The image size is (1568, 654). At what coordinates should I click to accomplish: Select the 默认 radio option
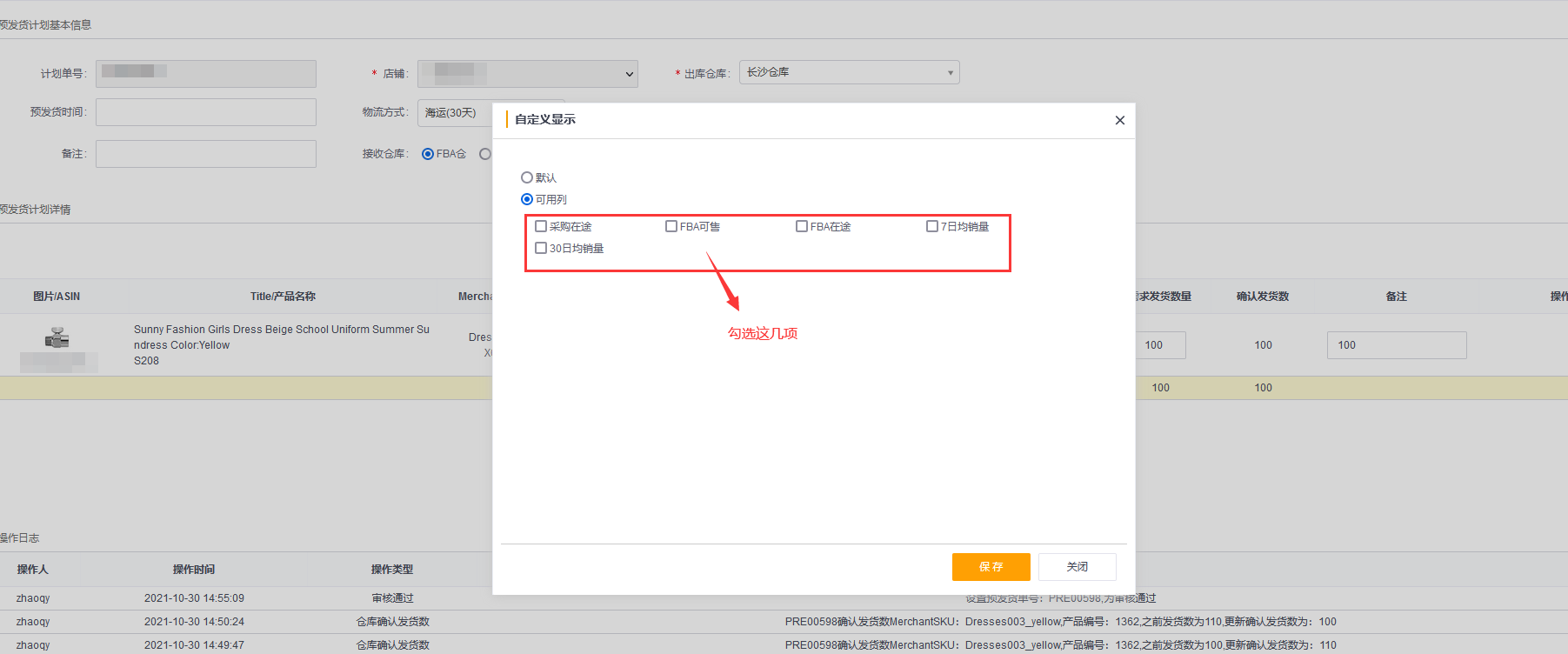[x=527, y=177]
